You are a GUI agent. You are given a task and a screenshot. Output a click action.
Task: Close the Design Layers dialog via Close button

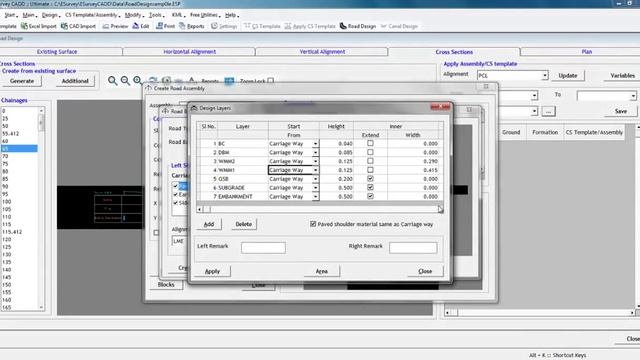click(x=425, y=271)
